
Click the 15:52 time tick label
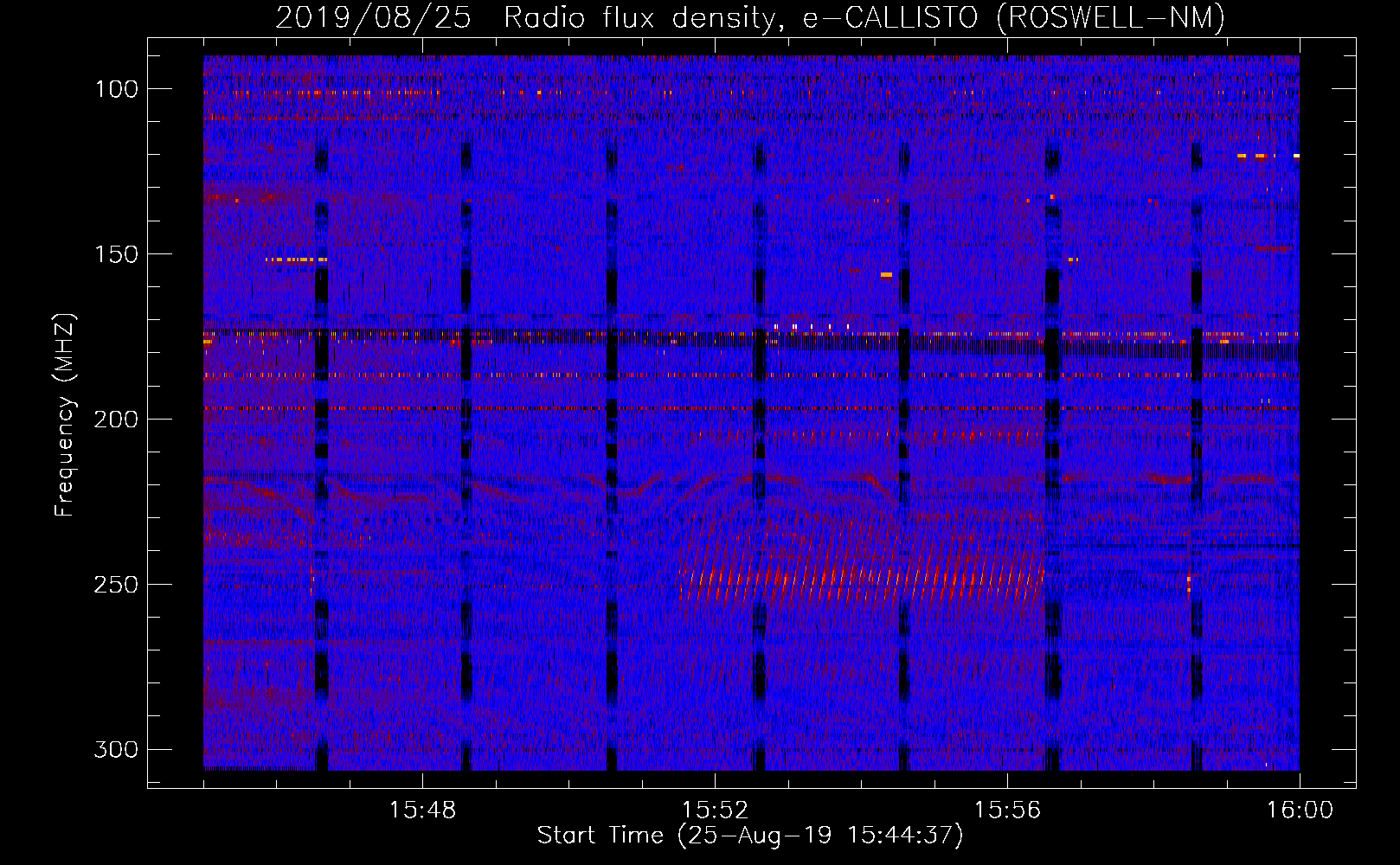click(715, 811)
